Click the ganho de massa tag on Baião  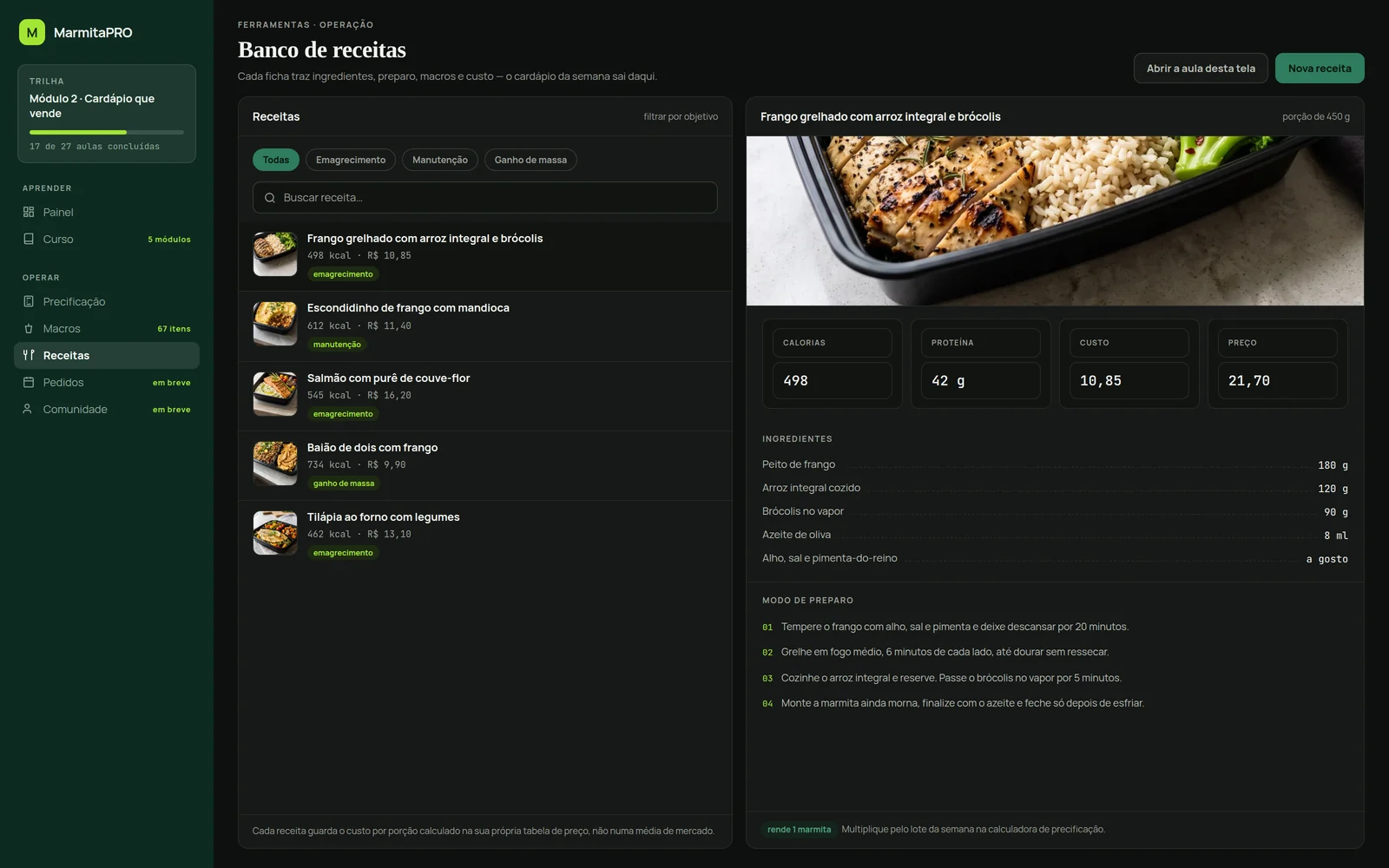pos(344,483)
